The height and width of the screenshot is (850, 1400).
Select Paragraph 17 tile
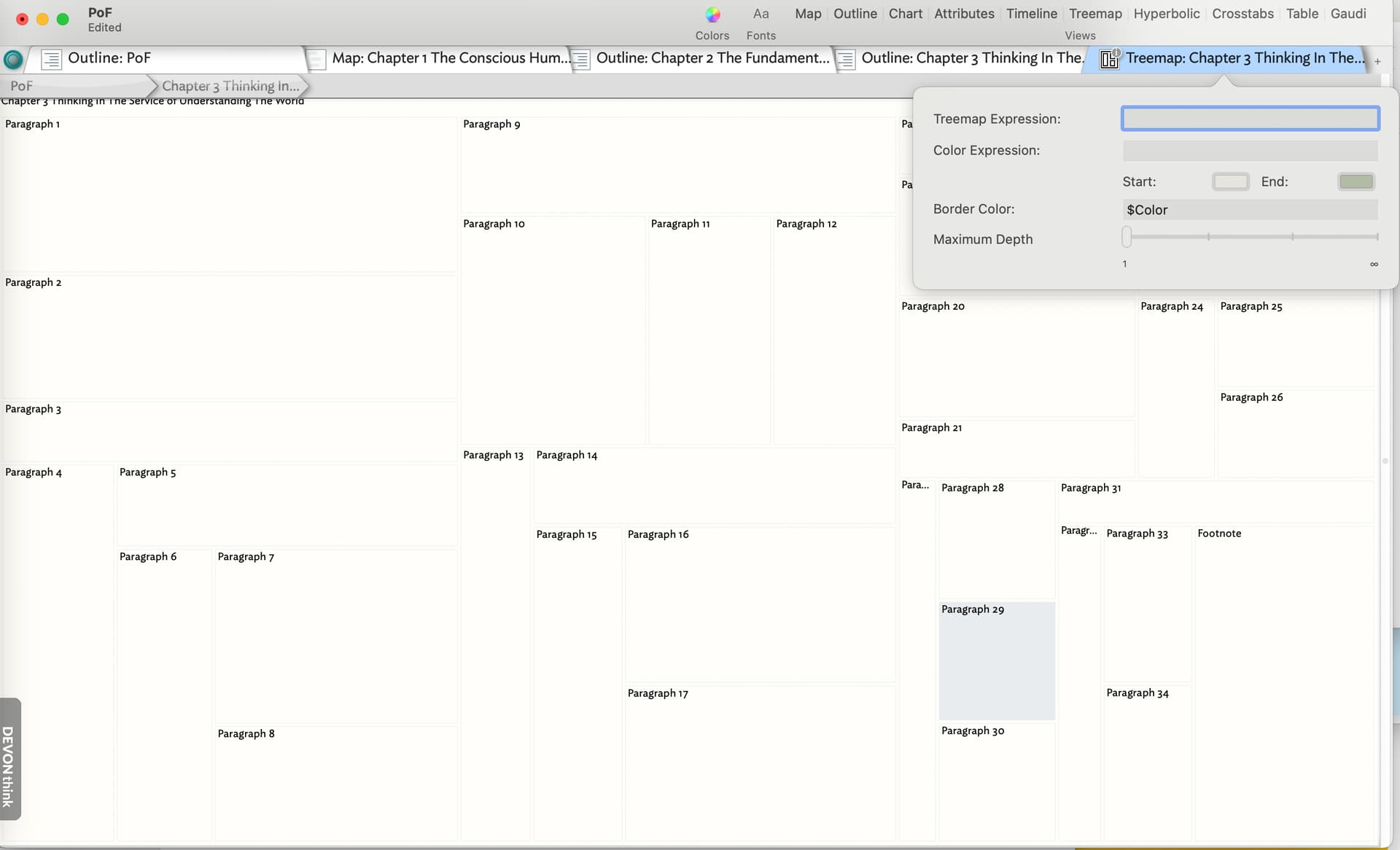pos(760,763)
